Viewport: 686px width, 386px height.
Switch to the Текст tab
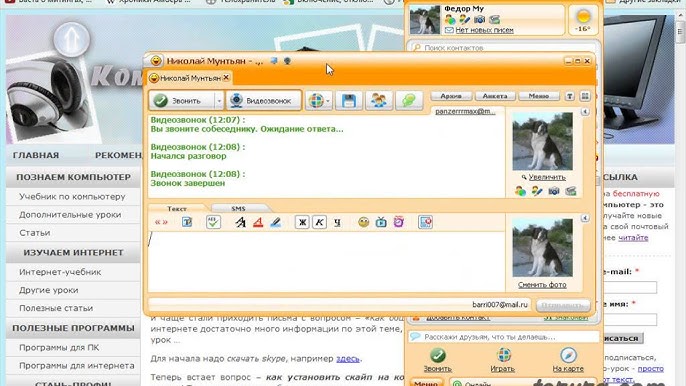tap(177, 208)
